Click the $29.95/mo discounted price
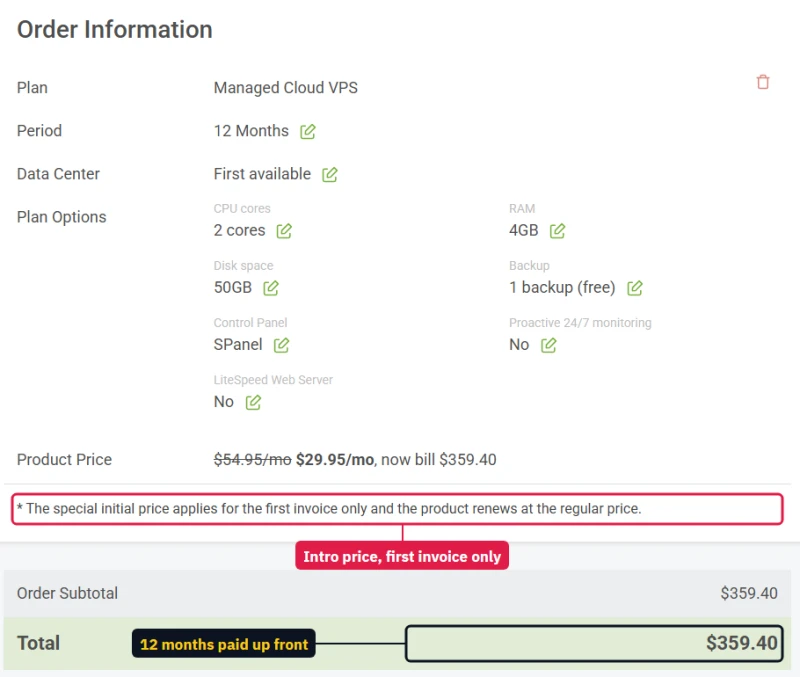Viewport: 800px width, 677px height. 335,460
